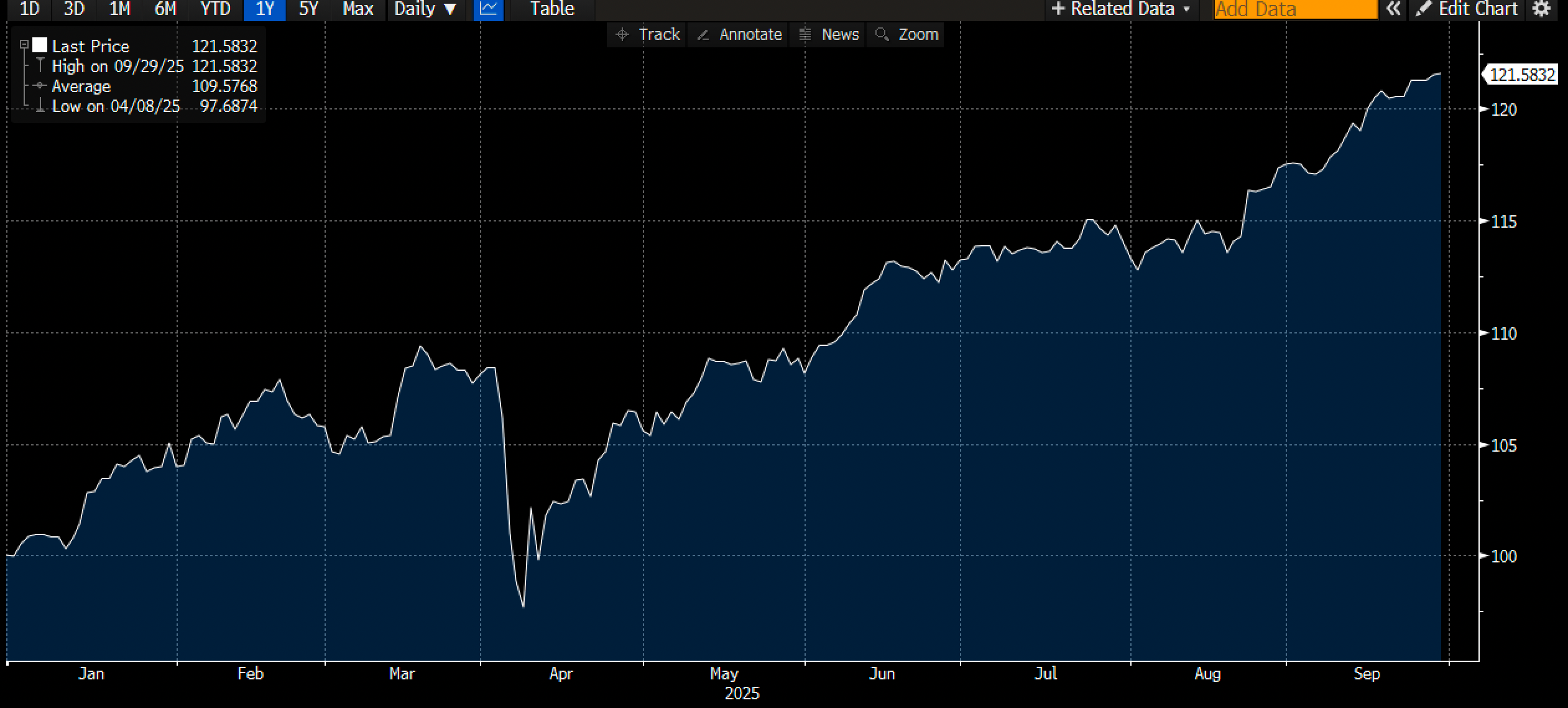Select the 1Y time range
The height and width of the screenshot is (708, 1568).
[x=265, y=9]
